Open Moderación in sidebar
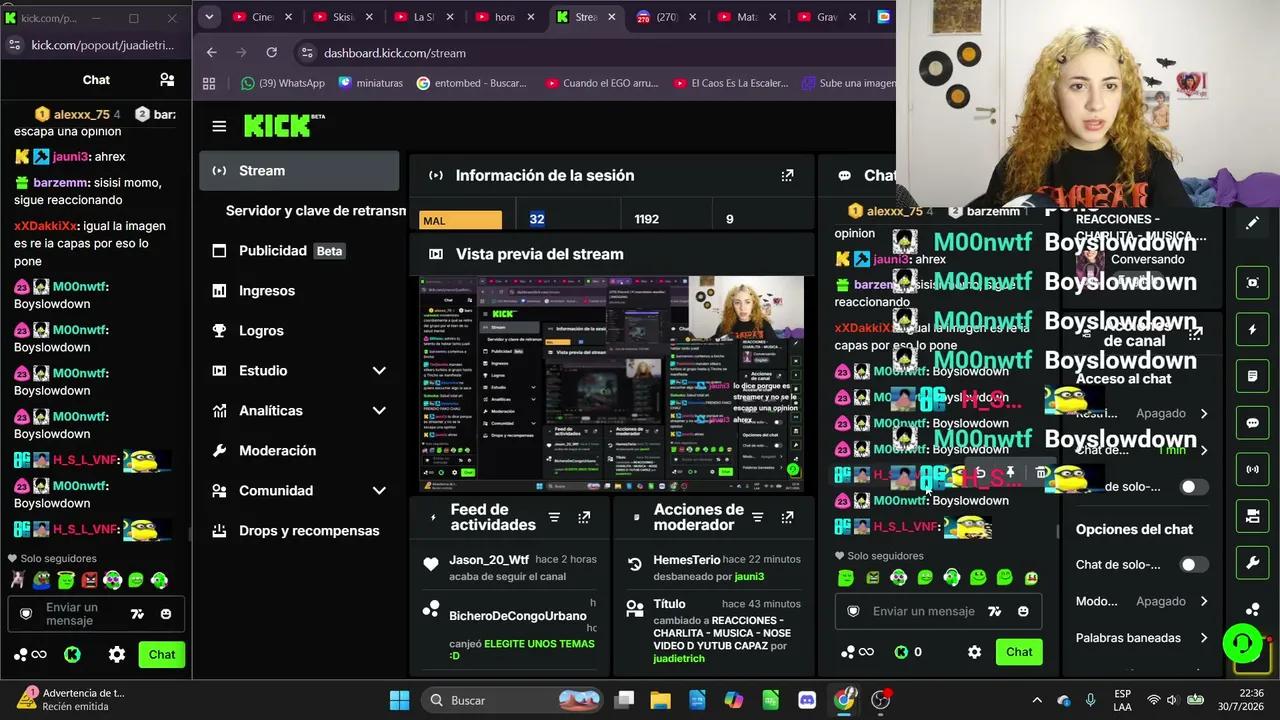Screen dimensions: 1280x720 299,451
